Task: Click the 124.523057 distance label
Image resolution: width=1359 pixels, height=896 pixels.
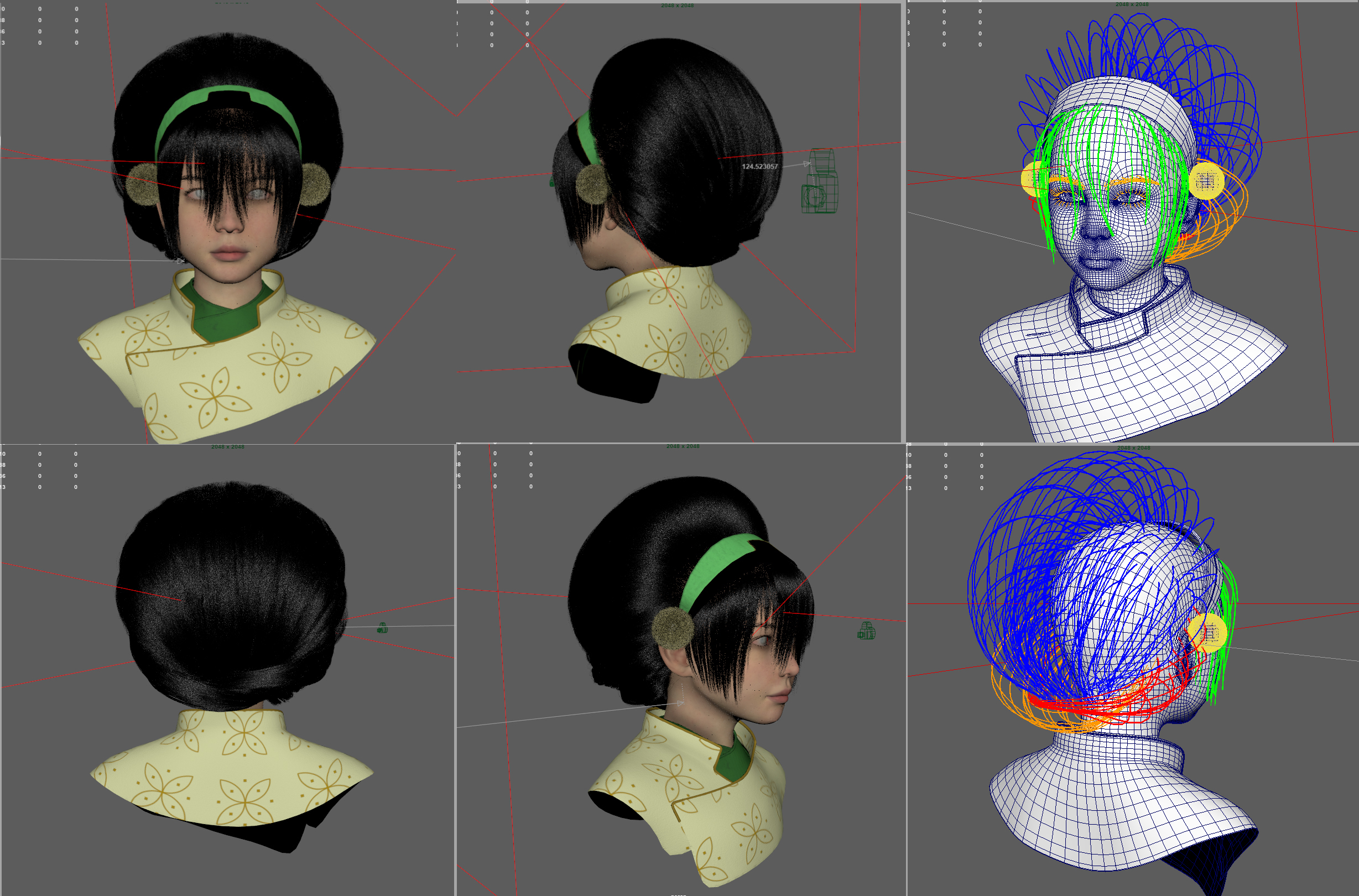Action: pyautogui.click(x=759, y=166)
